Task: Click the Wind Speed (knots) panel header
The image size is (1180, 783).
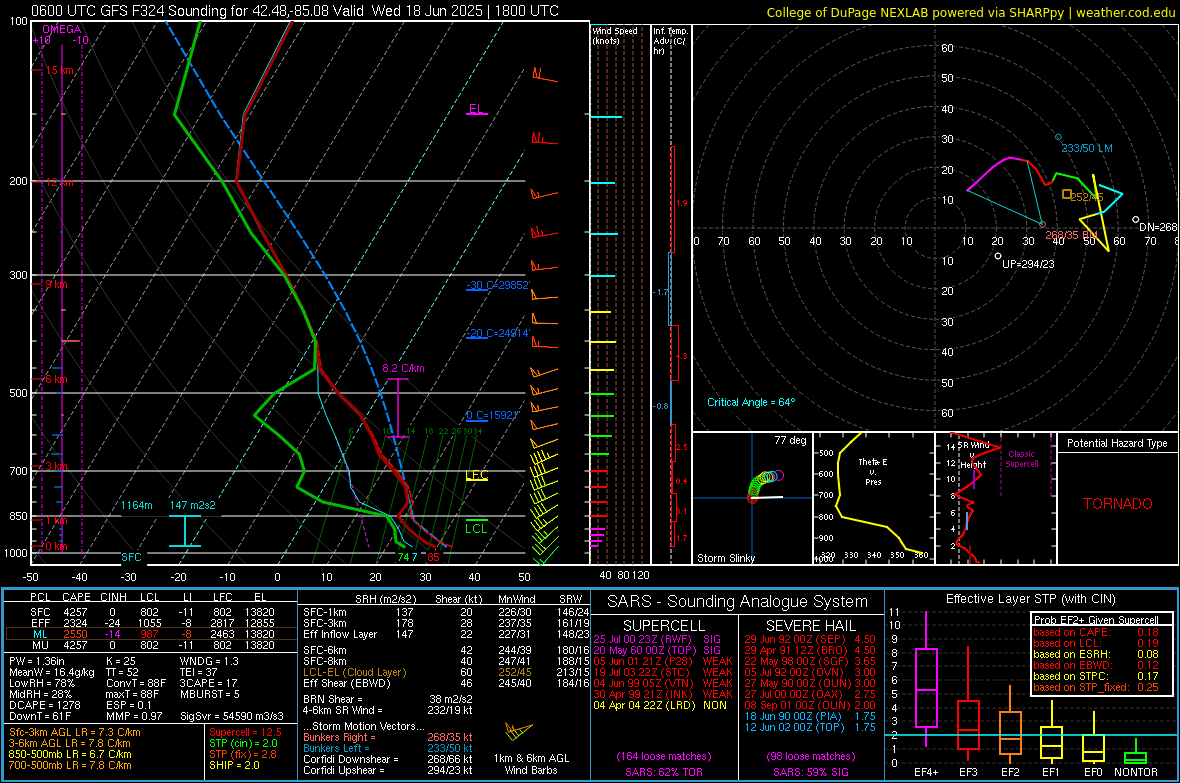Action: tap(615, 35)
